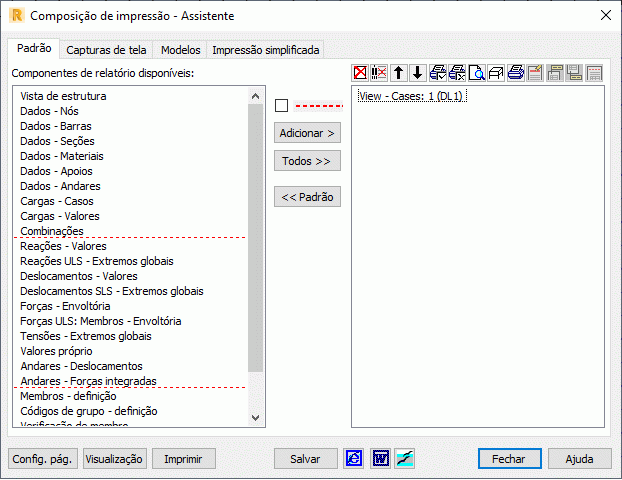
Task: Click the Robot R logo in title bar
Action: [x=17, y=16]
